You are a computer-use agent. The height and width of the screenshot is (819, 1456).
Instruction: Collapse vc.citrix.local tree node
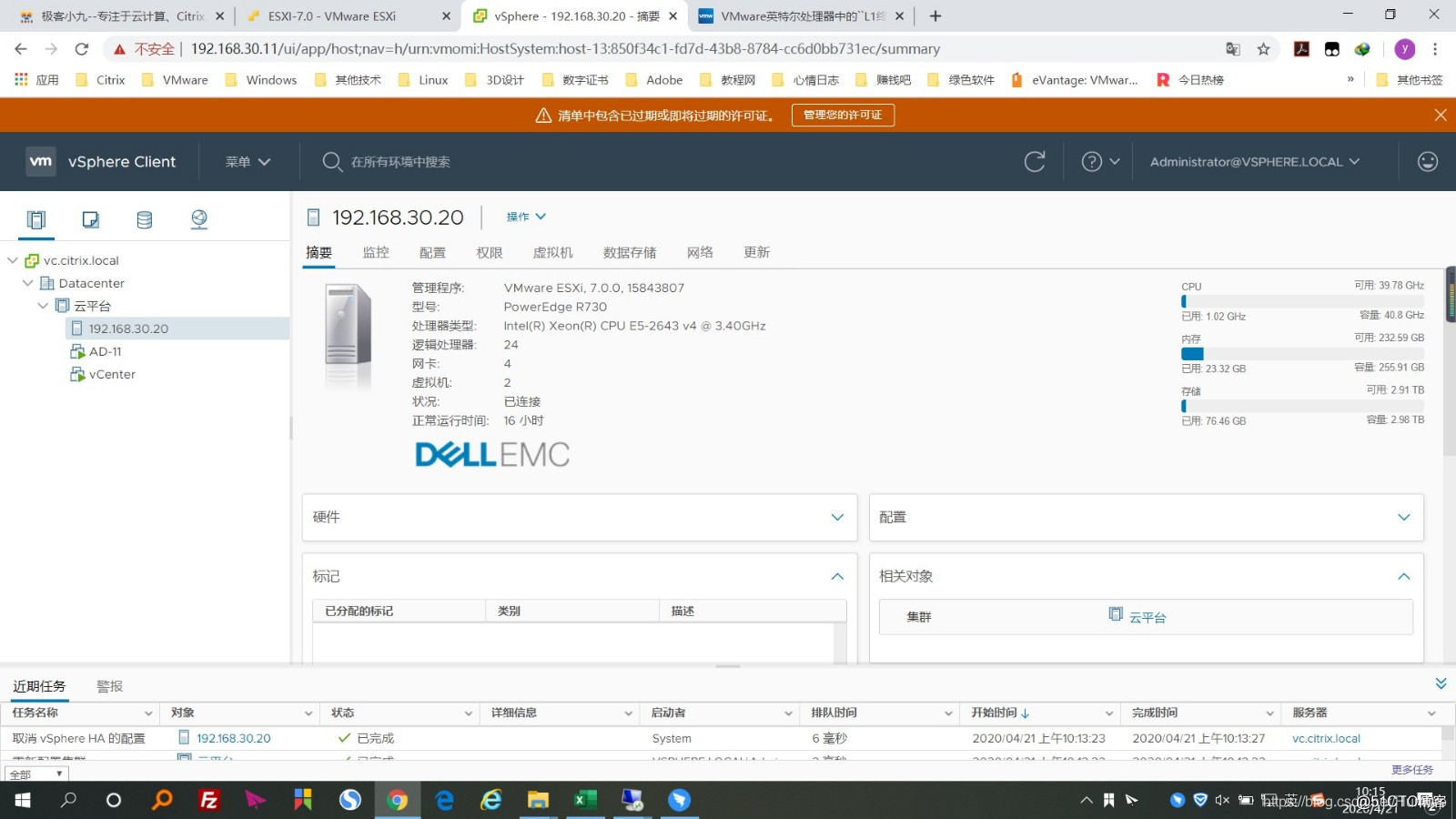click(13, 260)
